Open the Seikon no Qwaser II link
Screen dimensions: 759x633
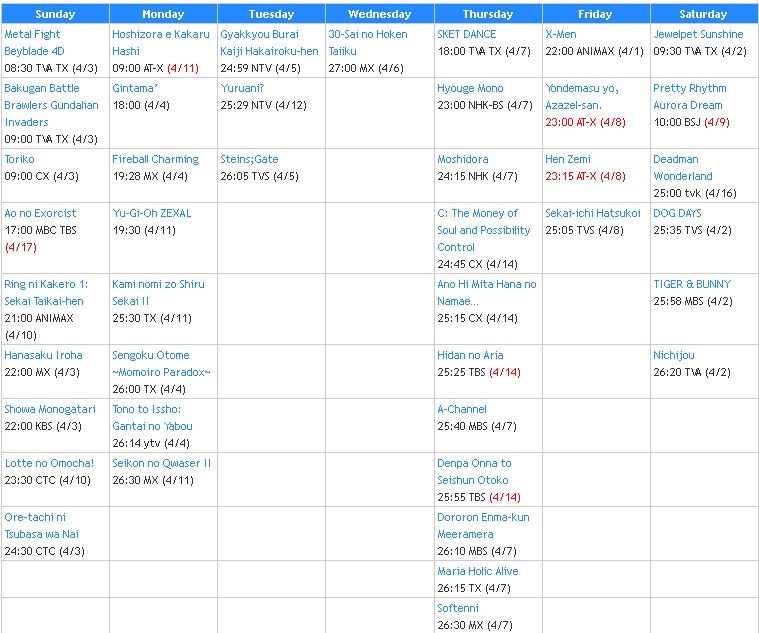click(162, 463)
